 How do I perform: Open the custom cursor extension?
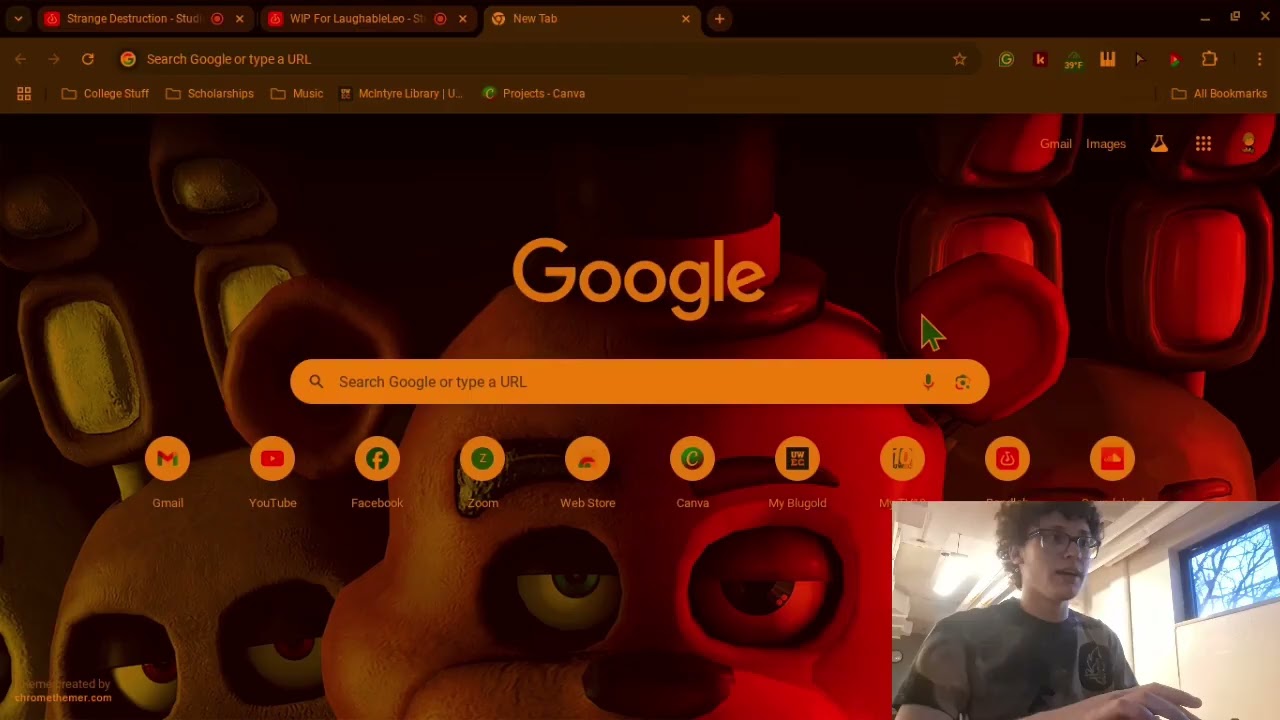click(x=1140, y=59)
